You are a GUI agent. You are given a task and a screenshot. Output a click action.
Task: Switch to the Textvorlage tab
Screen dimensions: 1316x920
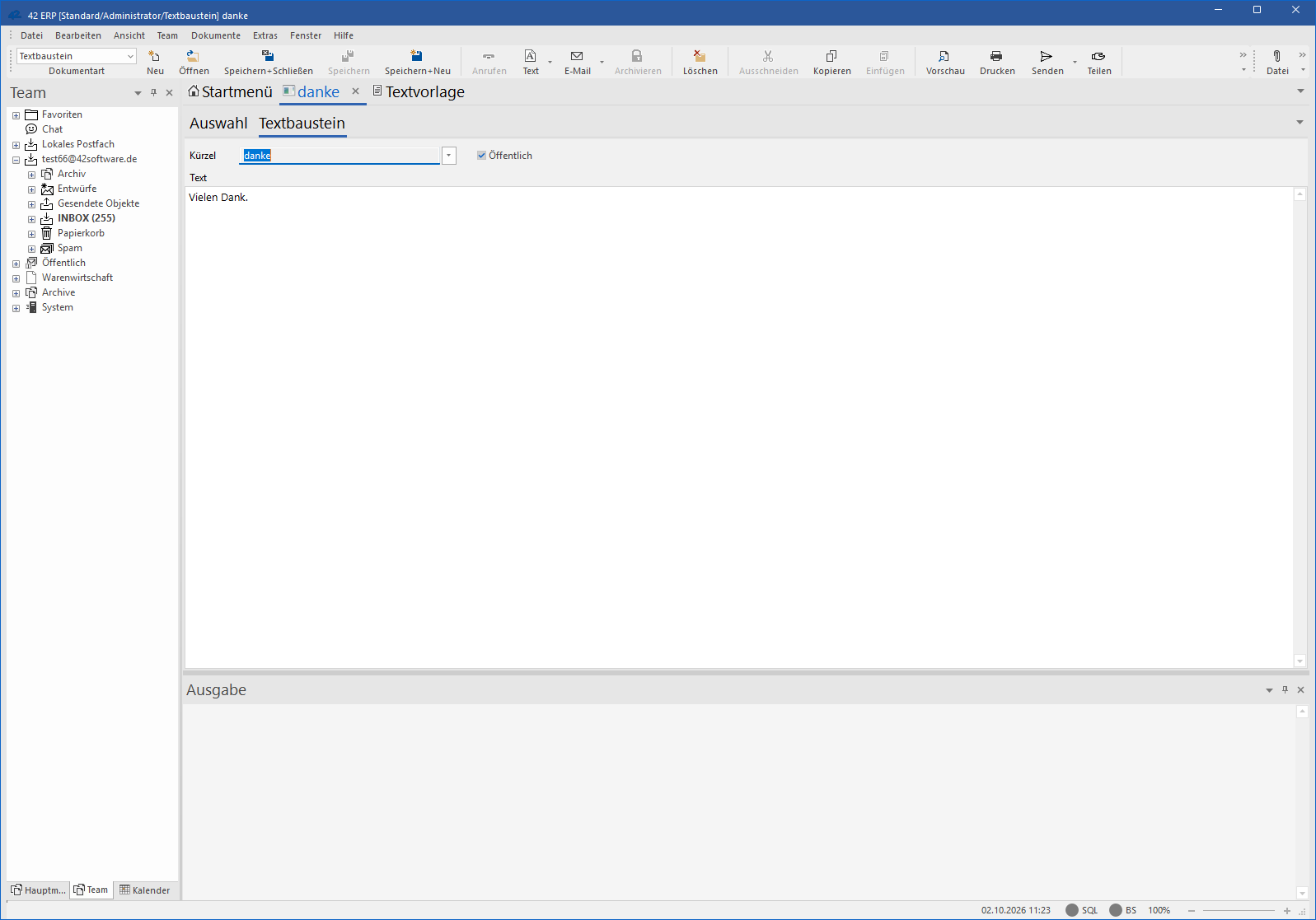click(x=419, y=91)
